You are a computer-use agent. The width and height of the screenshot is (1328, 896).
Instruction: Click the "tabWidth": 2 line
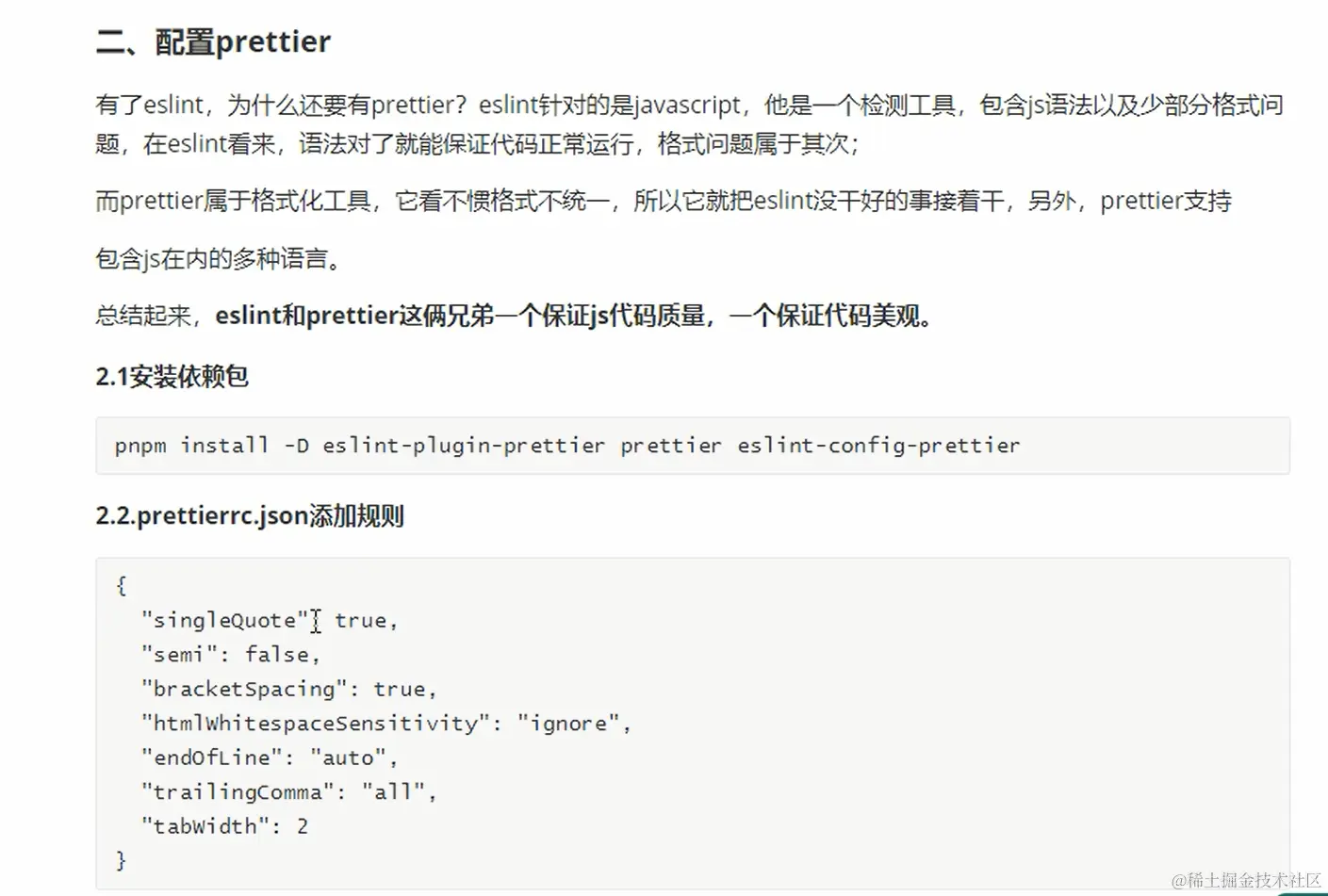[x=224, y=826]
